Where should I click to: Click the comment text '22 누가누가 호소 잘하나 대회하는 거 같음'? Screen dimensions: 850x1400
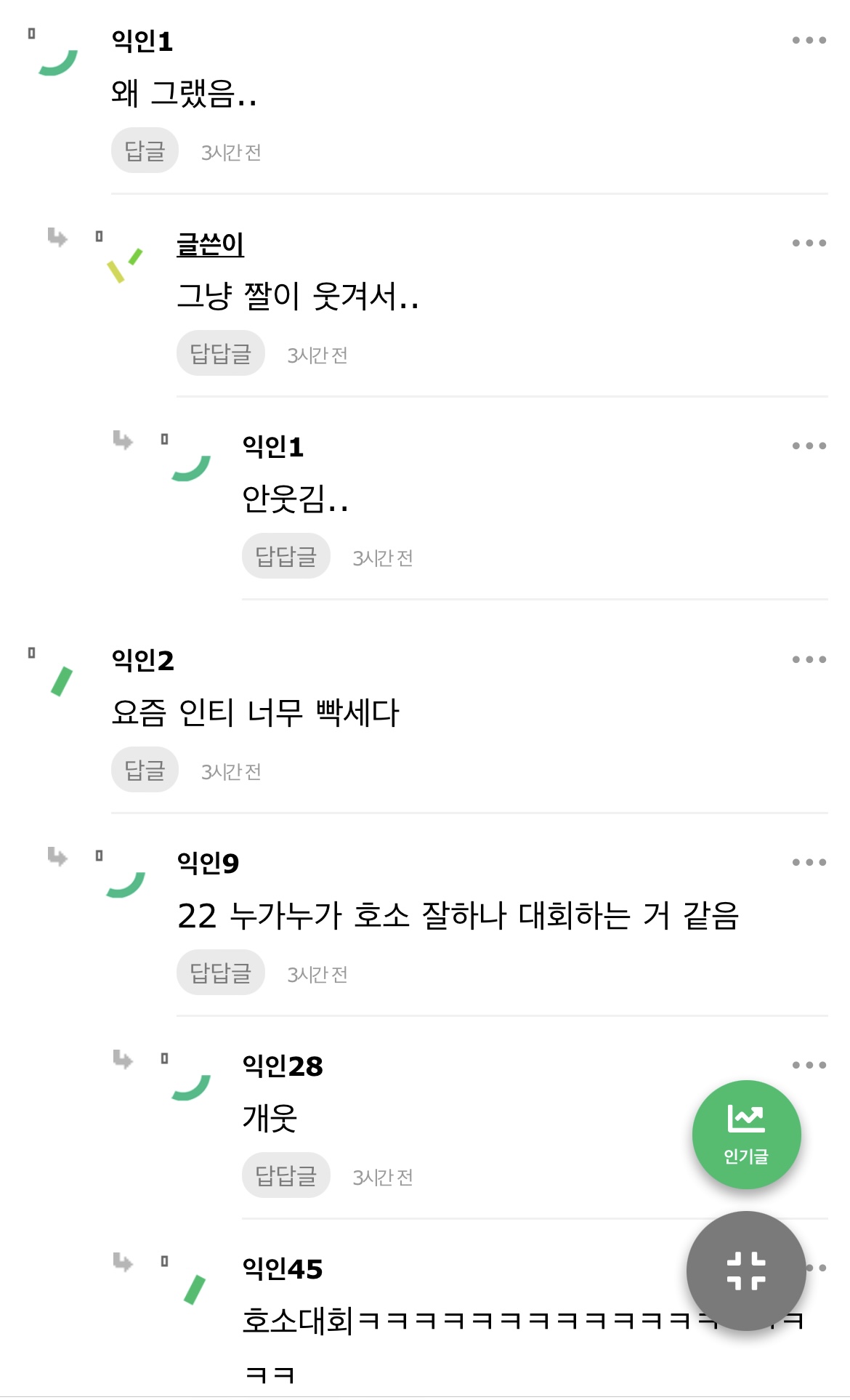click(x=458, y=916)
